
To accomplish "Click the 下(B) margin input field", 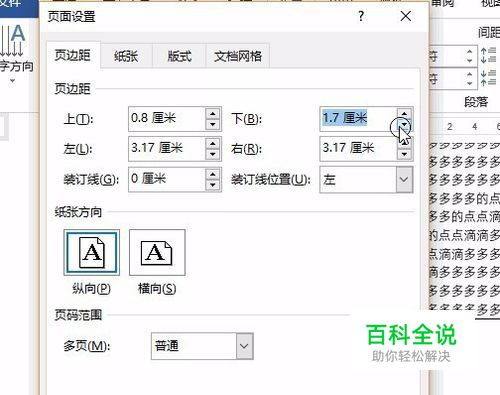I will [358, 119].
